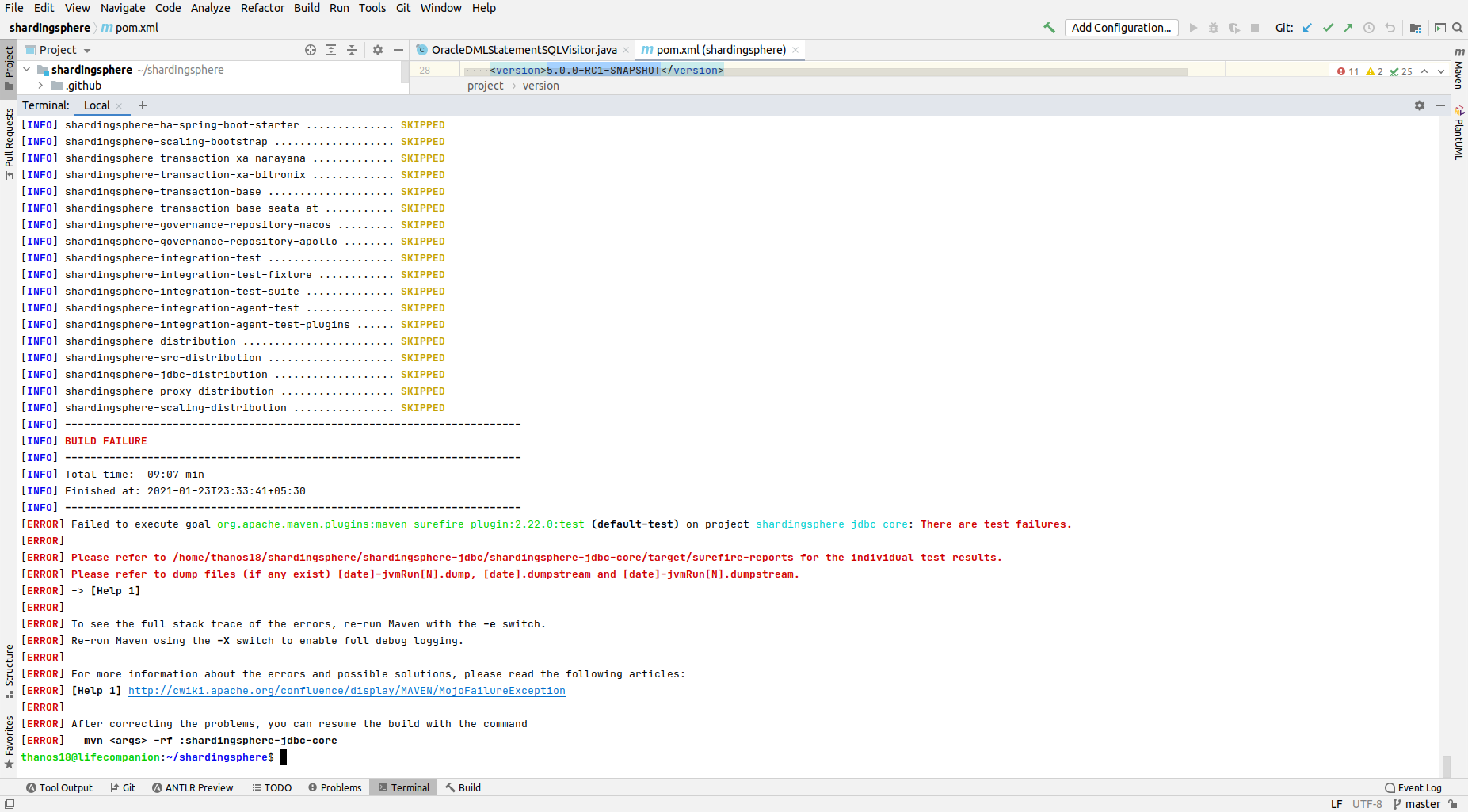Push commits with the green arrow icon
This screenshot has height=812, width=1468.
[1348, 27]
